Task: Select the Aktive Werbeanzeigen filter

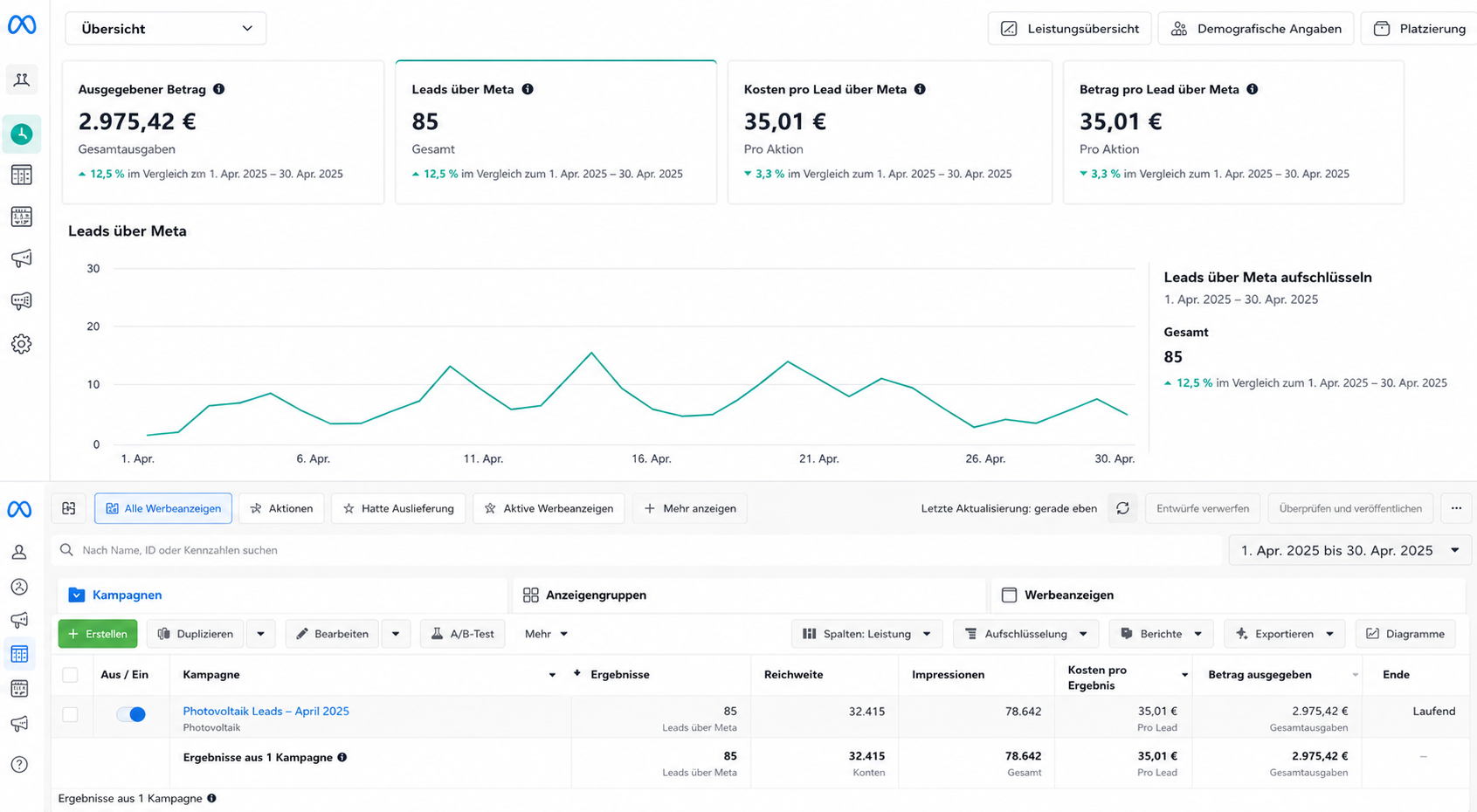Action: click(549, 508)
